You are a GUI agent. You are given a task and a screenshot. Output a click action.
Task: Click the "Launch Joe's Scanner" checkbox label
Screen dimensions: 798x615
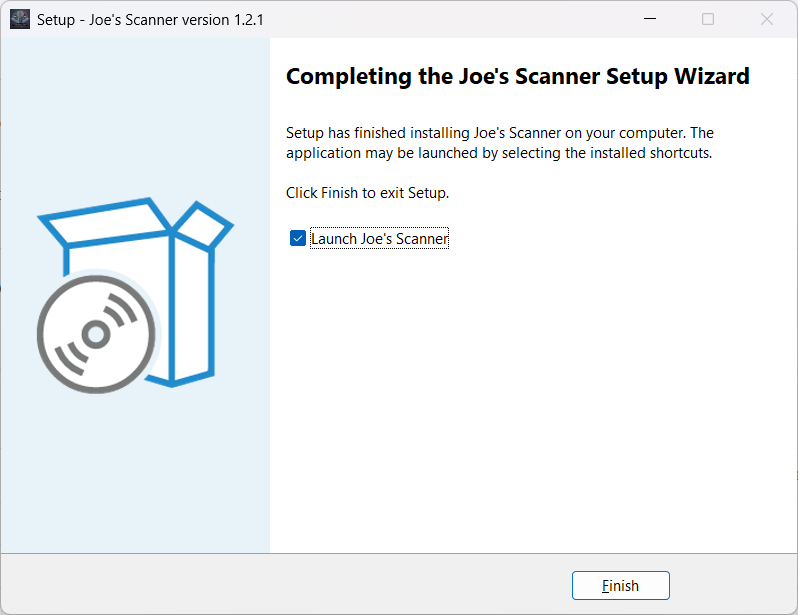pyautogui.click(x=379, y=239)
